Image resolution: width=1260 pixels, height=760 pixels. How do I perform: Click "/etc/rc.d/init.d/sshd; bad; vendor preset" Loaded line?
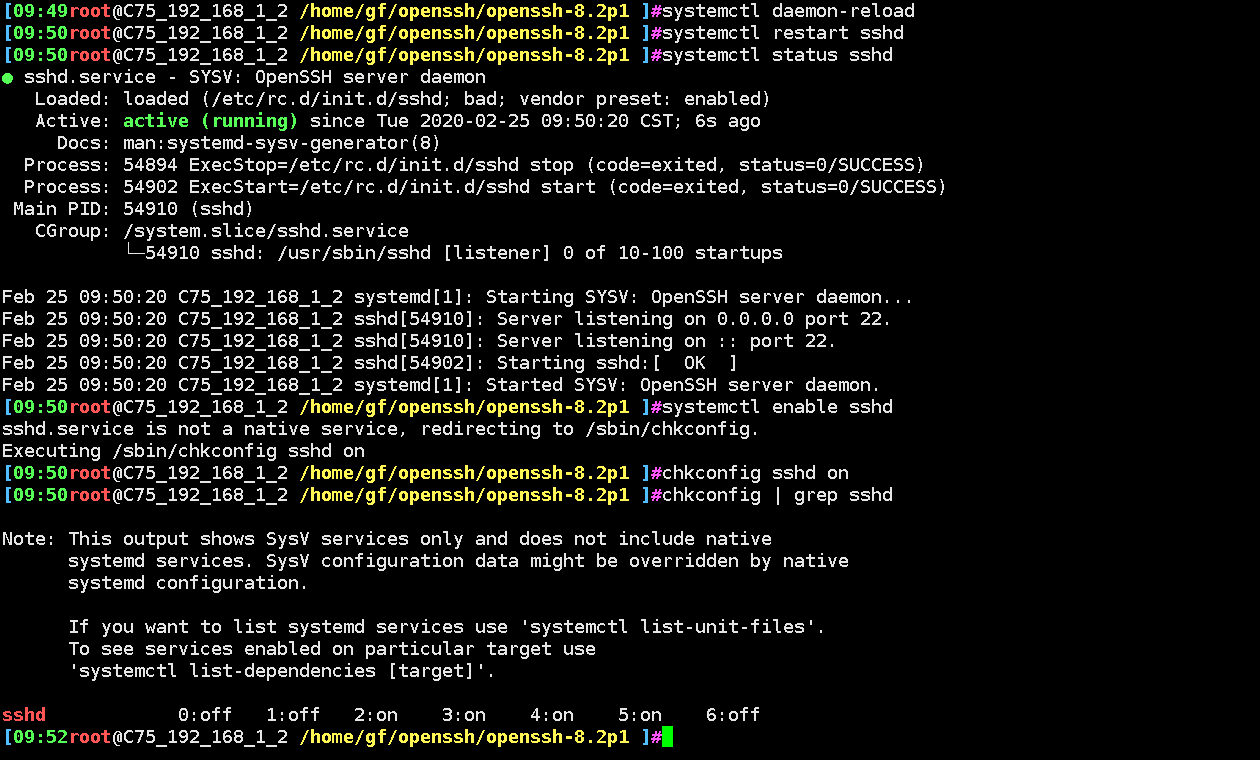[403, 99]
